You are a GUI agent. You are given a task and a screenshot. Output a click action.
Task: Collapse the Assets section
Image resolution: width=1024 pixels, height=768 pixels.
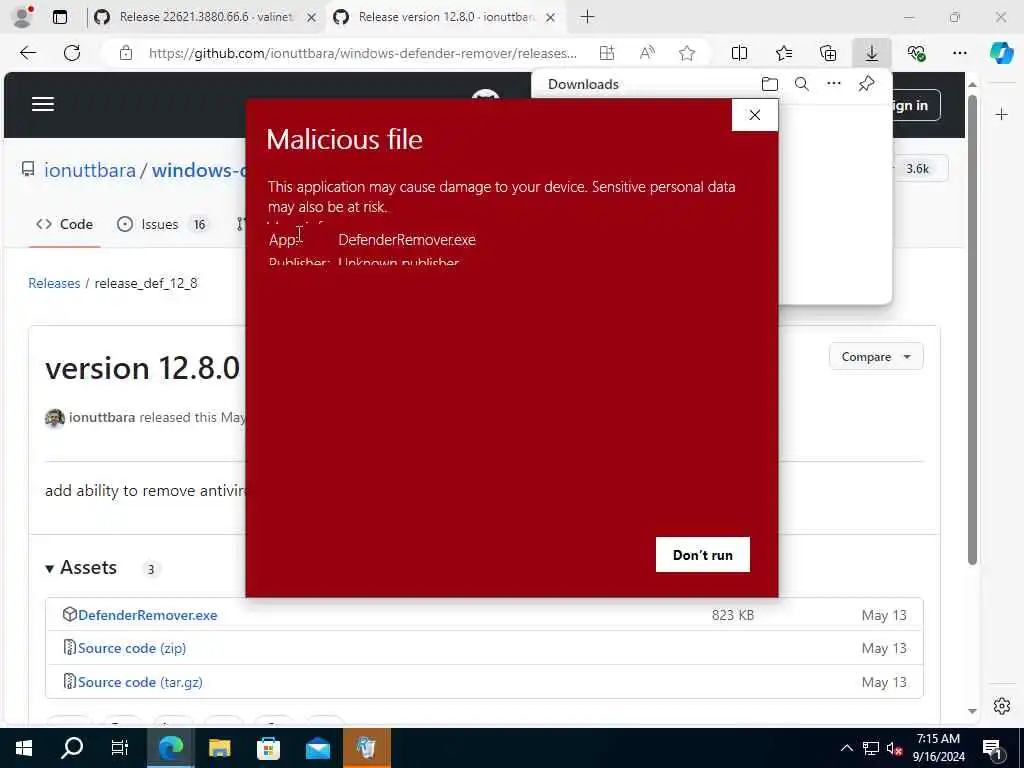(x=81, y=568)
